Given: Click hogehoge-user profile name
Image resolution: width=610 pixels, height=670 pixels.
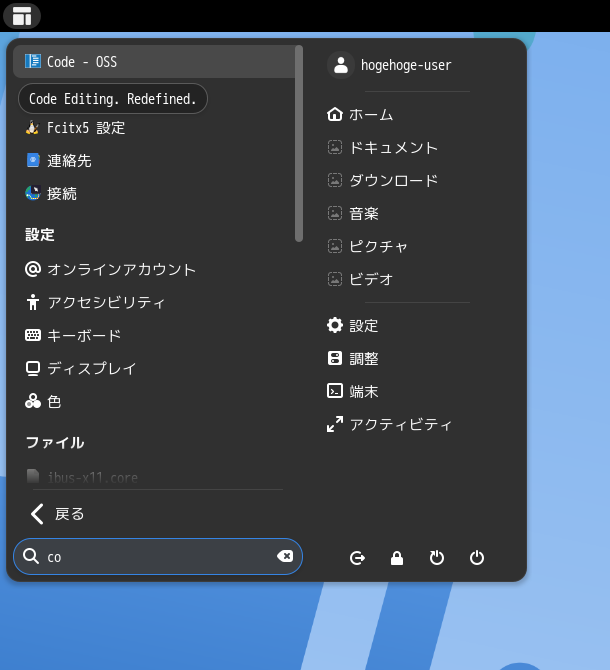Looking at the screenshot, I should click(x=406, y=65).
